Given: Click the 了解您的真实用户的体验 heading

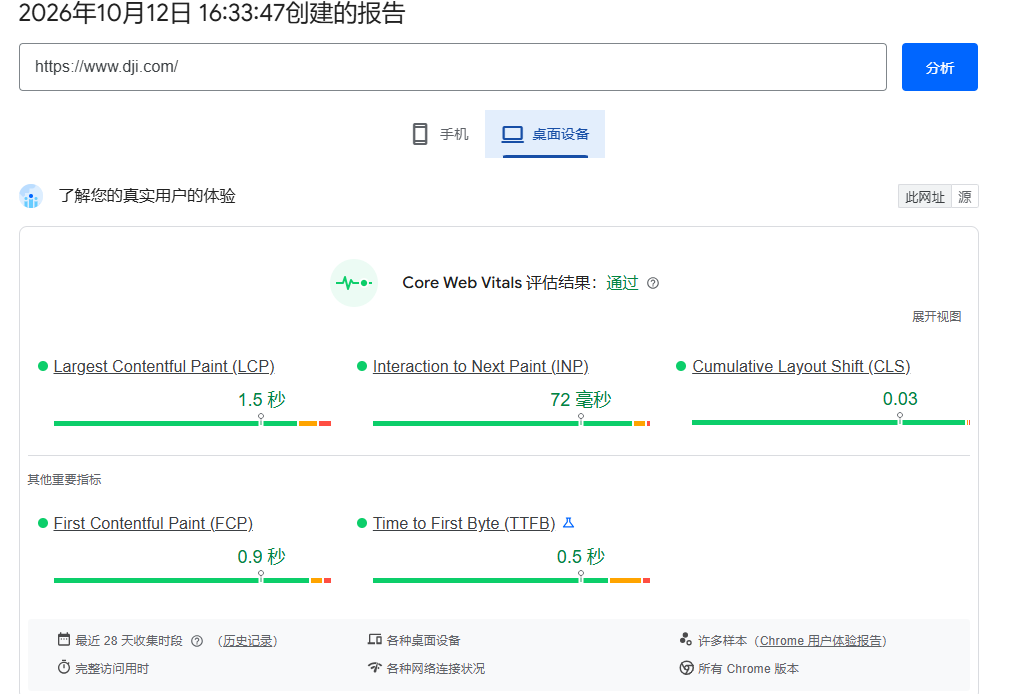Looking at the screenshot, I should pos(147,196).
